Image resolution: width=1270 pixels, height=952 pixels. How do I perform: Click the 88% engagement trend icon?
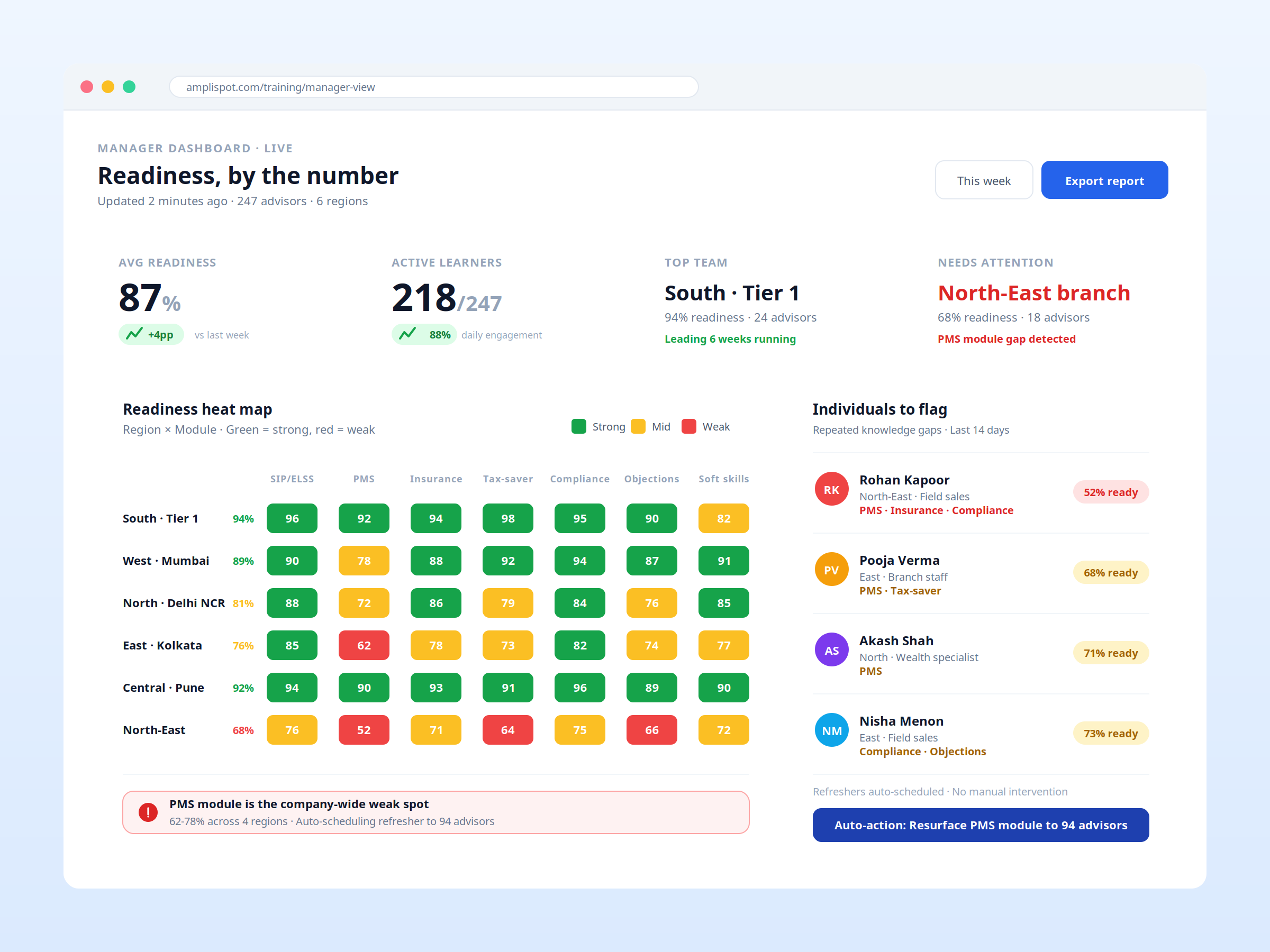click(407, 334)
